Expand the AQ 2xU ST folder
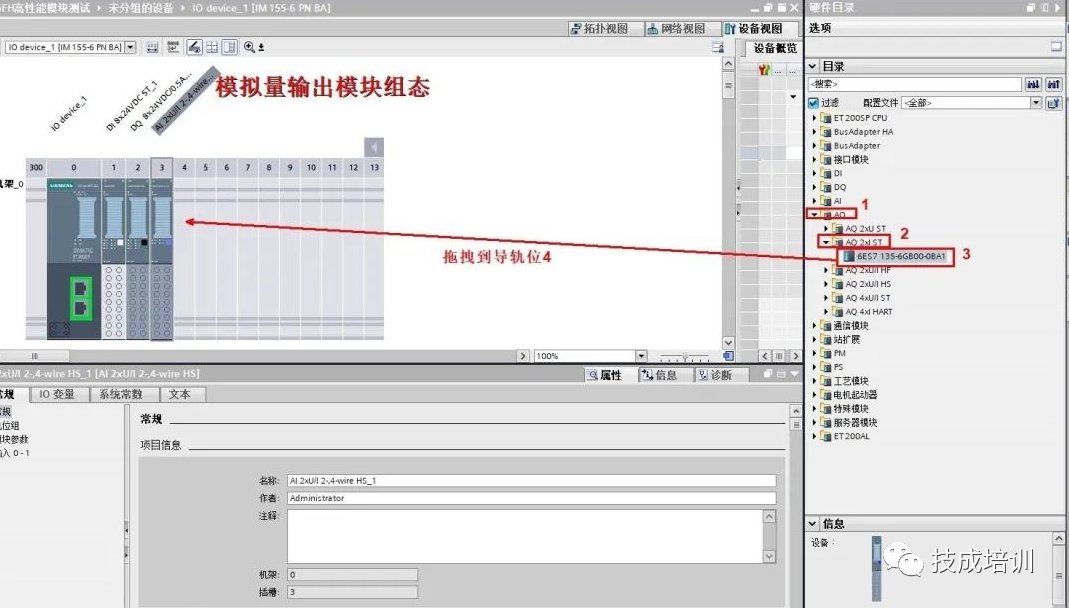The width and height of the screenshot is (1069, 608). point(826,228)
